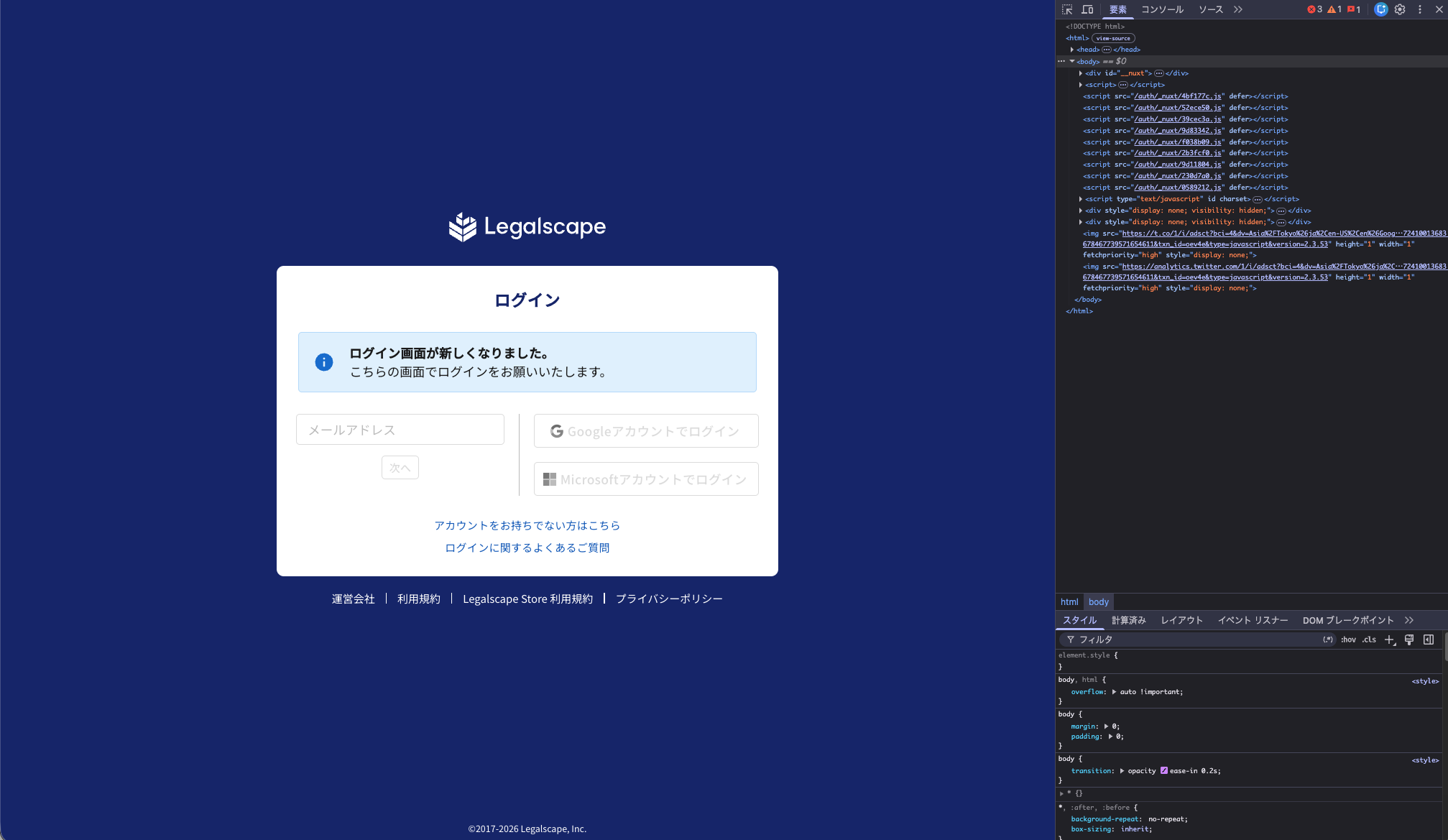
Task: Click the Legalscape logo
Action: click(x=527, y=227)
